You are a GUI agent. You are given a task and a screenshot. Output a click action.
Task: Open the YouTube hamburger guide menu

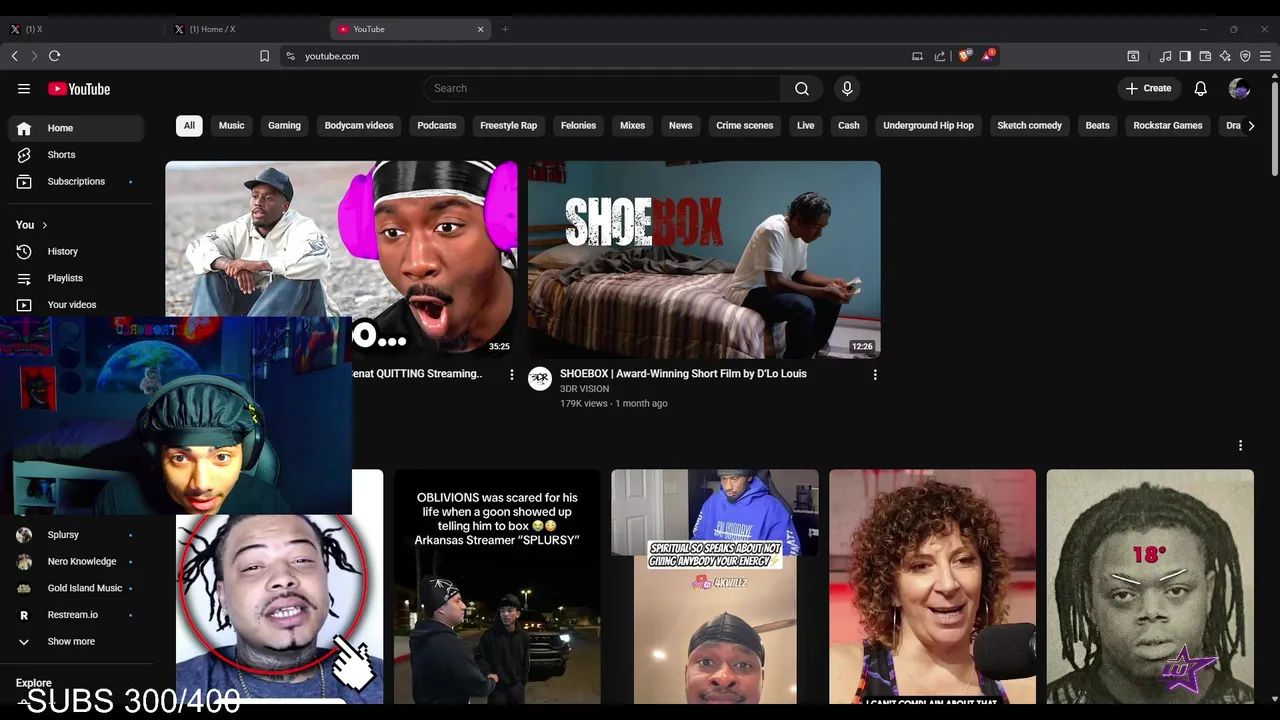[24, 89]
